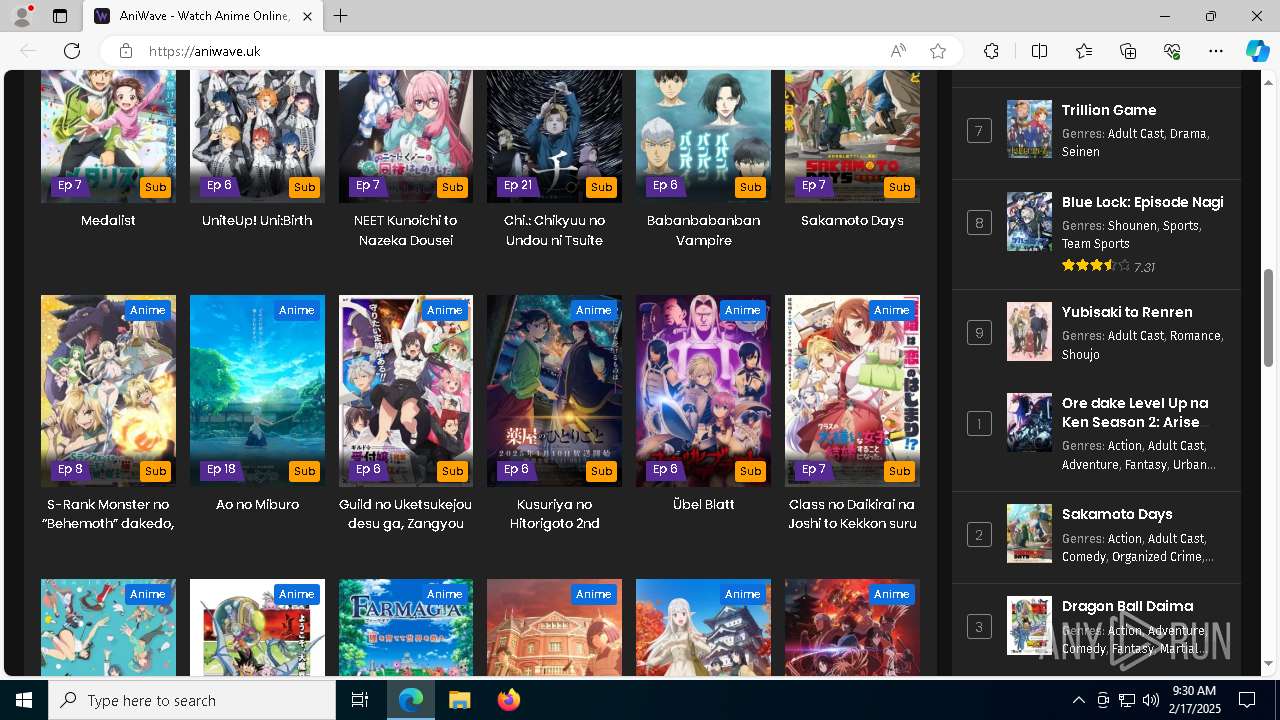Open Guild no Uketsukejou poster
Image resolution: width=1280 pixels, height=720 pixels.
coord(406,391)
